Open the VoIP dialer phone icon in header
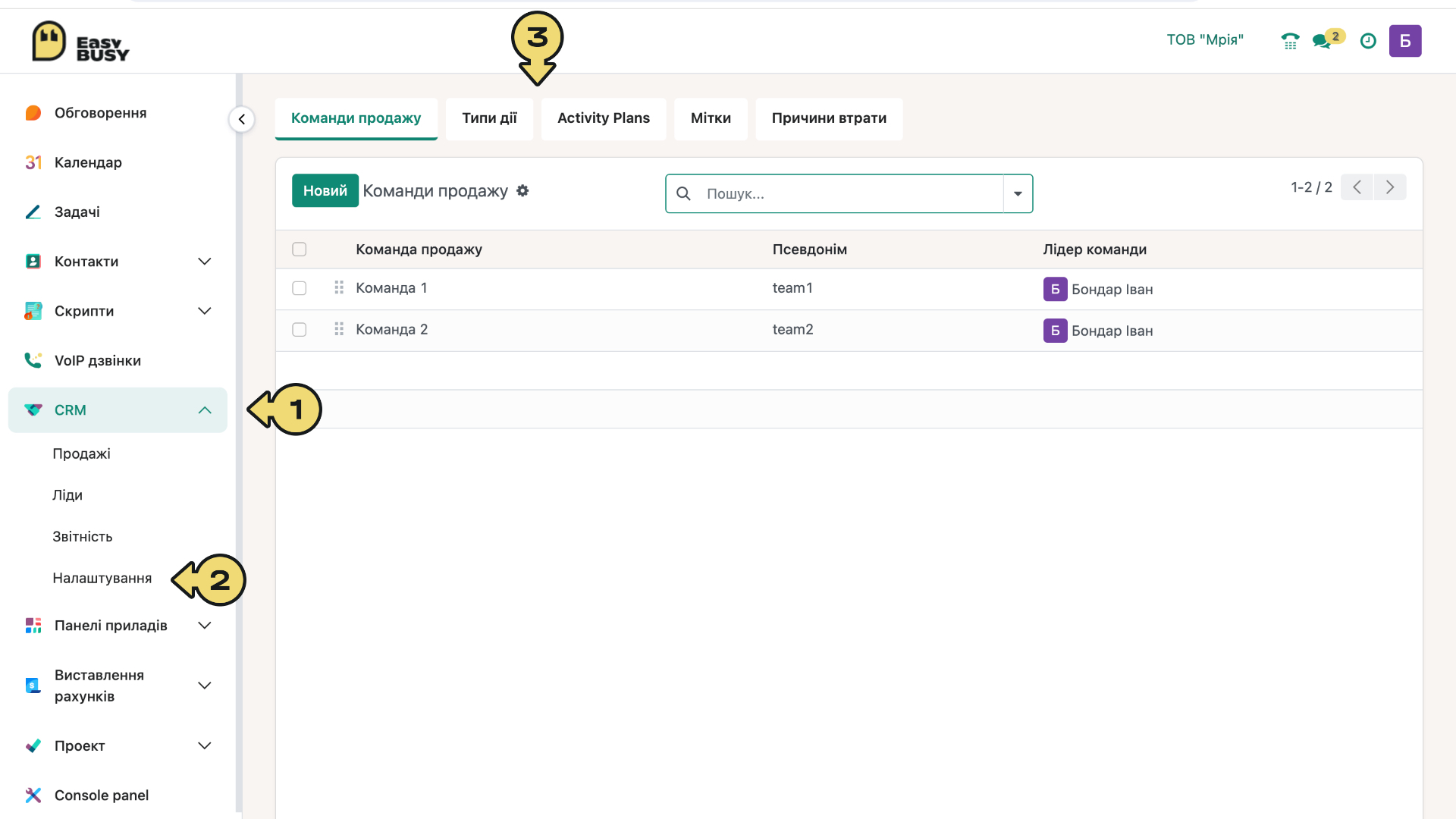The width and height of the screenshot is (1456, 819). coord(1290,41)
